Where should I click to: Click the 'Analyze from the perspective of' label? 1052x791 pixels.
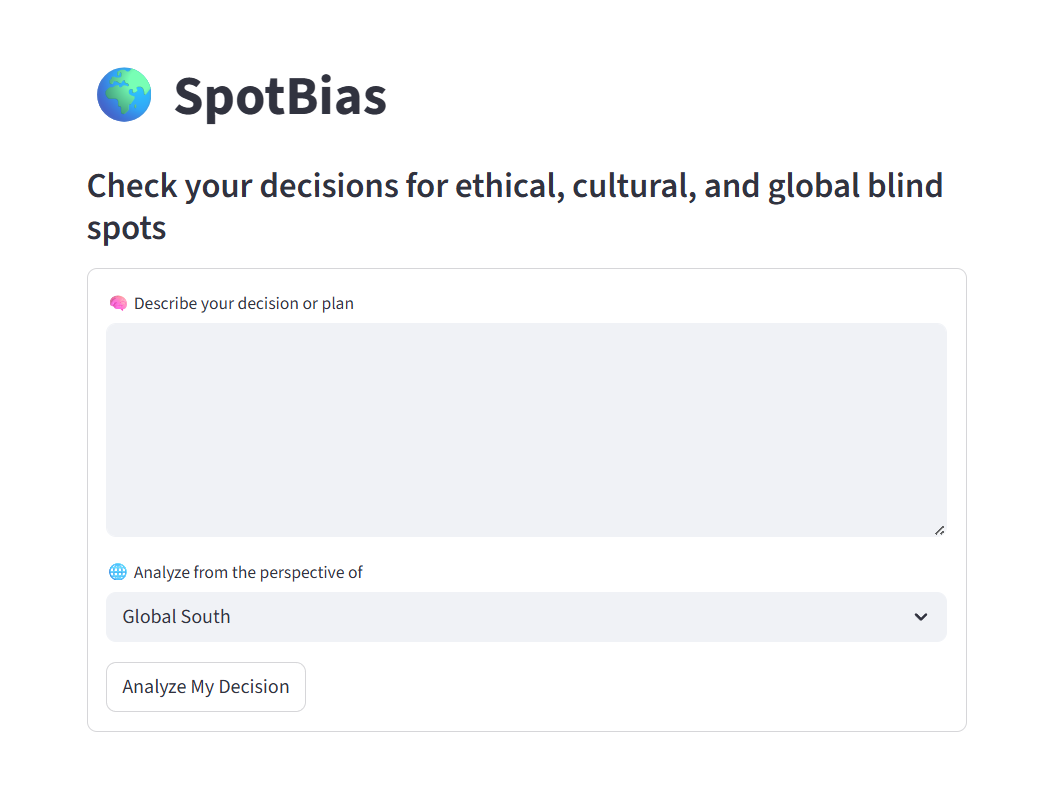coord(248,572)
